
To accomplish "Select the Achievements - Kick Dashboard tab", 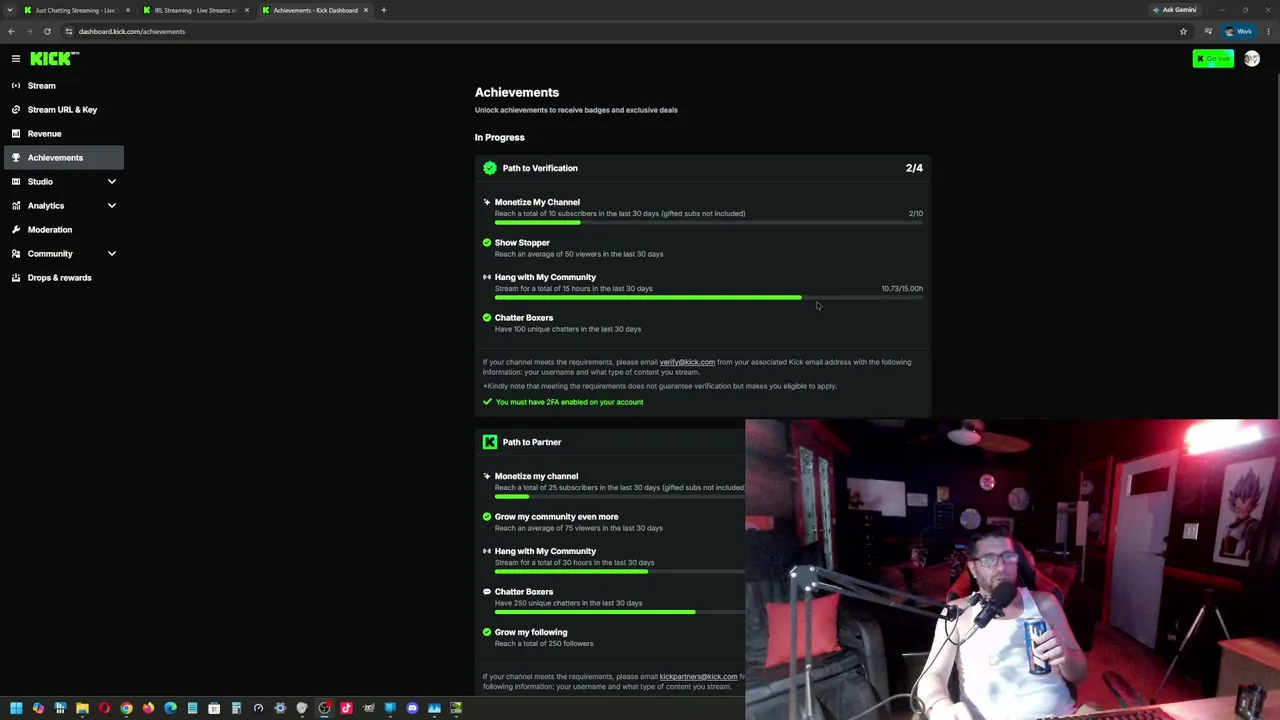I will (x=315, y=10).
